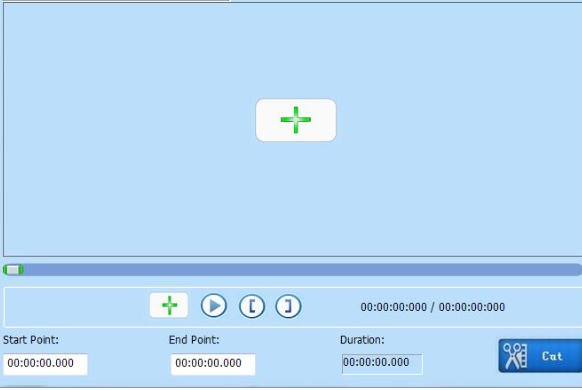Click the End Point time field

[x=213, y=364]
